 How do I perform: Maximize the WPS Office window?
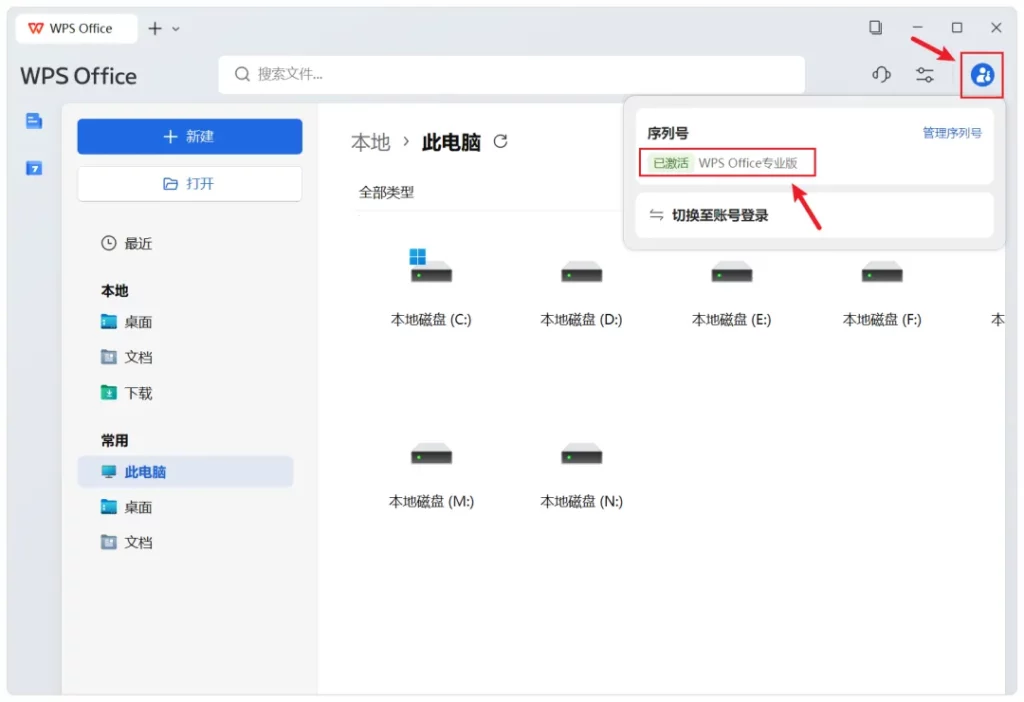956,27
